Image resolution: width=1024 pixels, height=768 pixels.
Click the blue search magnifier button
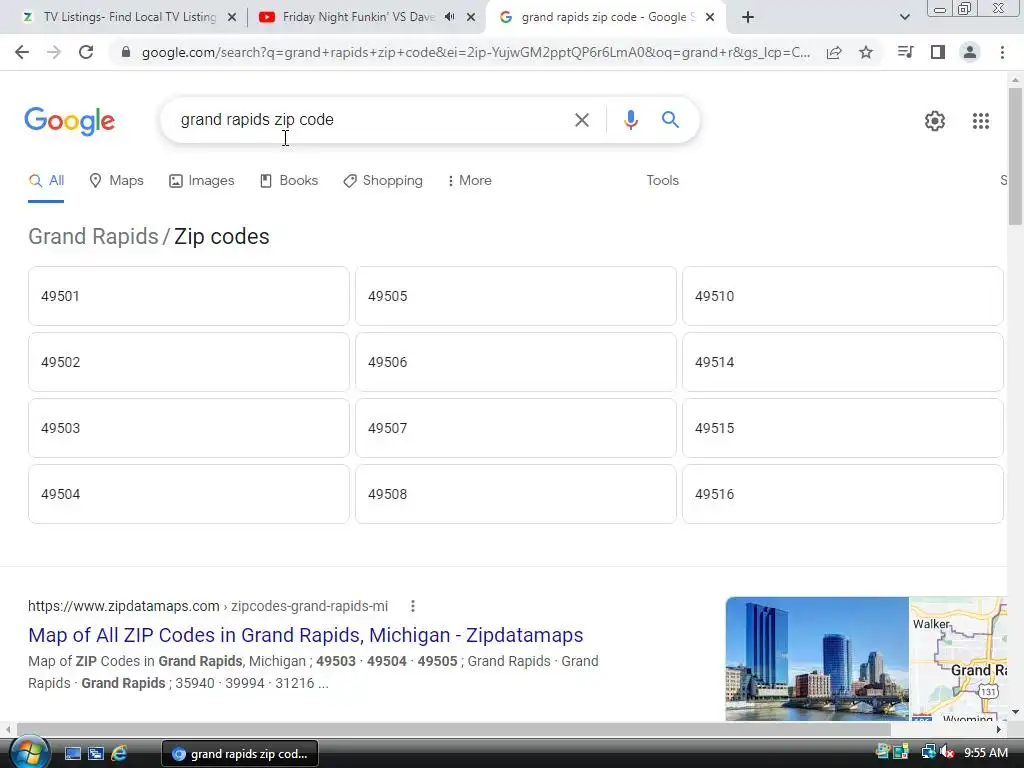click(670, 120)
